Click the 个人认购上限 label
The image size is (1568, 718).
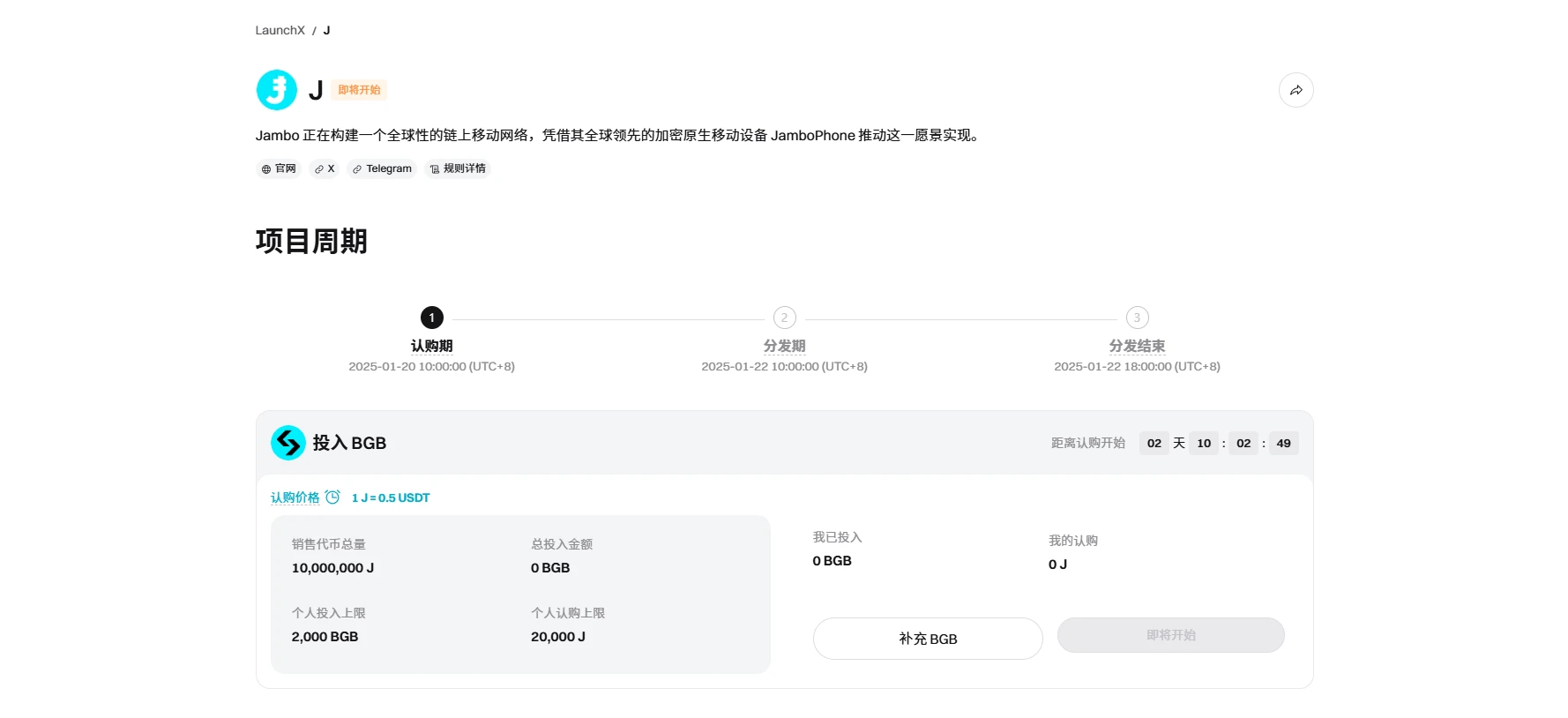(568, 613)
